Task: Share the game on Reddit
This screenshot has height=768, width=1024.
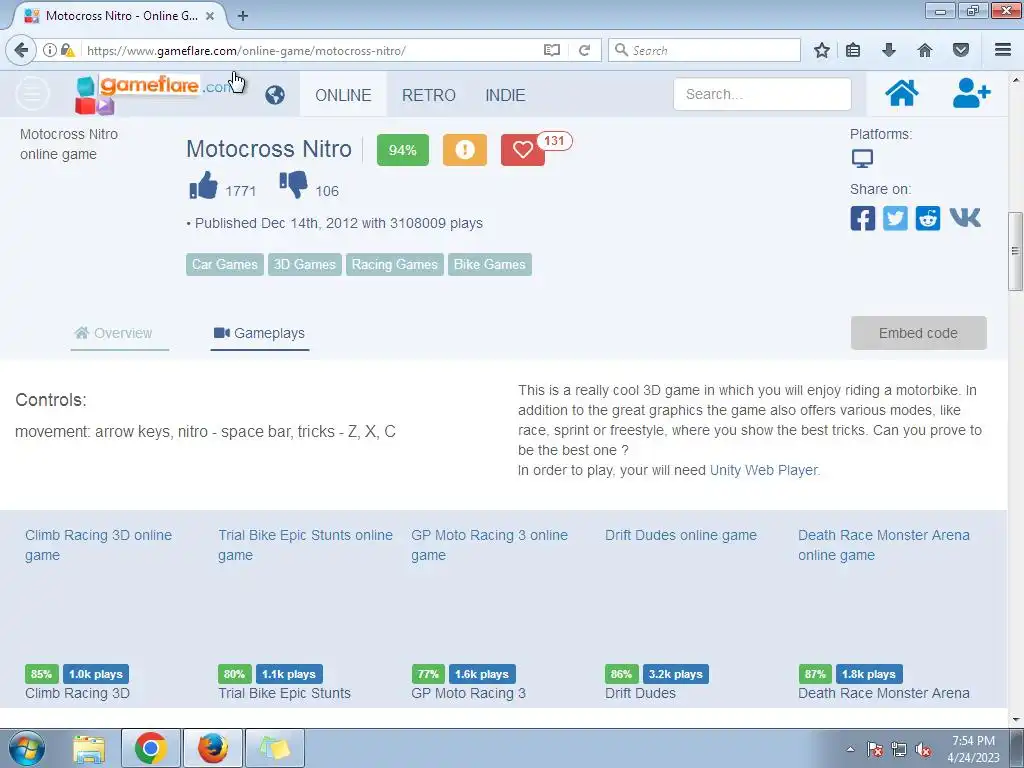Action: [x=928, y=218]
